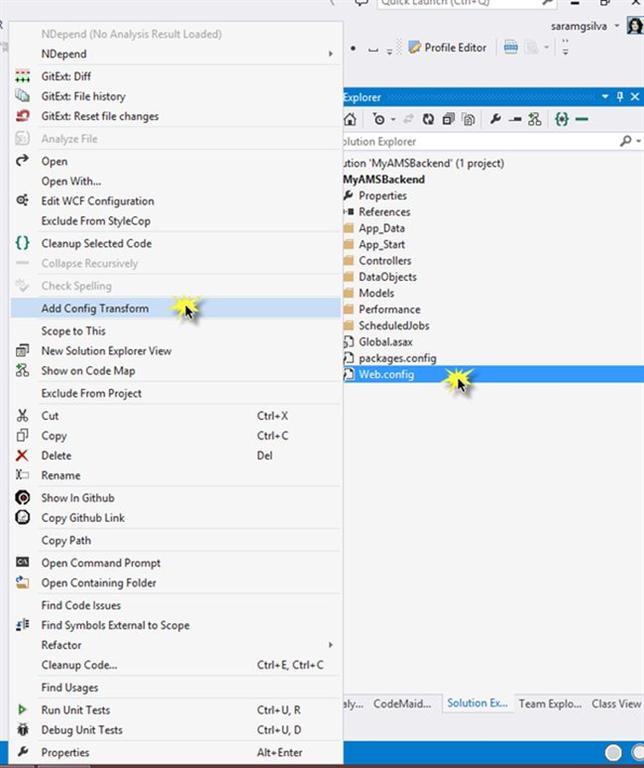Screen dimensions: 644x768
Task: Click the green dash collapse icon in toolbar
Action: click(581, 119)
